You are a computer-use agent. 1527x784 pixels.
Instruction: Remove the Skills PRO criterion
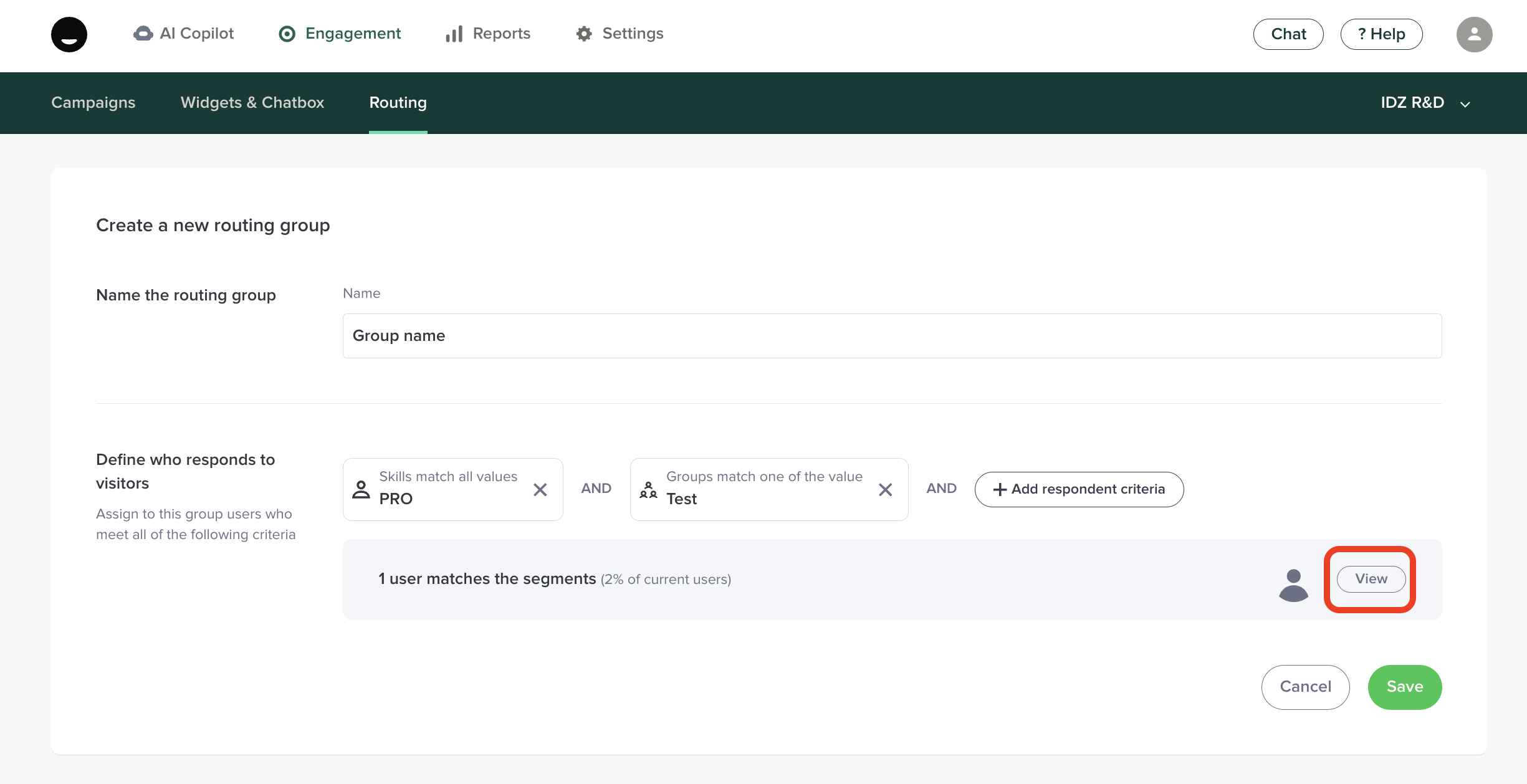(540, 490)
